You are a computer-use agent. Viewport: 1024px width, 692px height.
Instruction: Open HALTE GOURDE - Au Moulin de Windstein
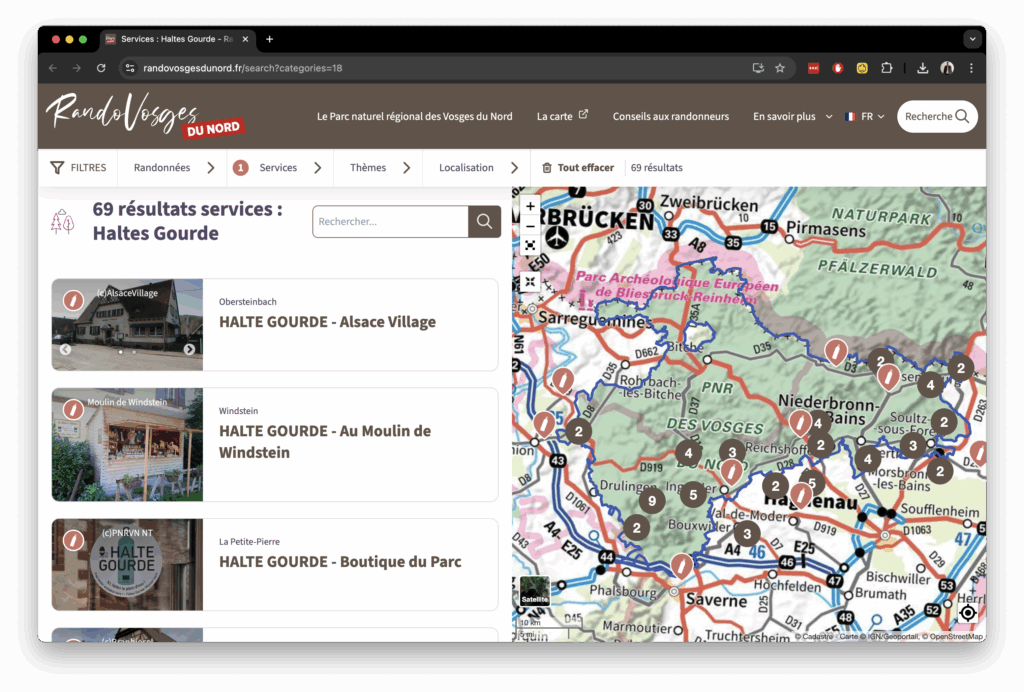tap(325, 441)
